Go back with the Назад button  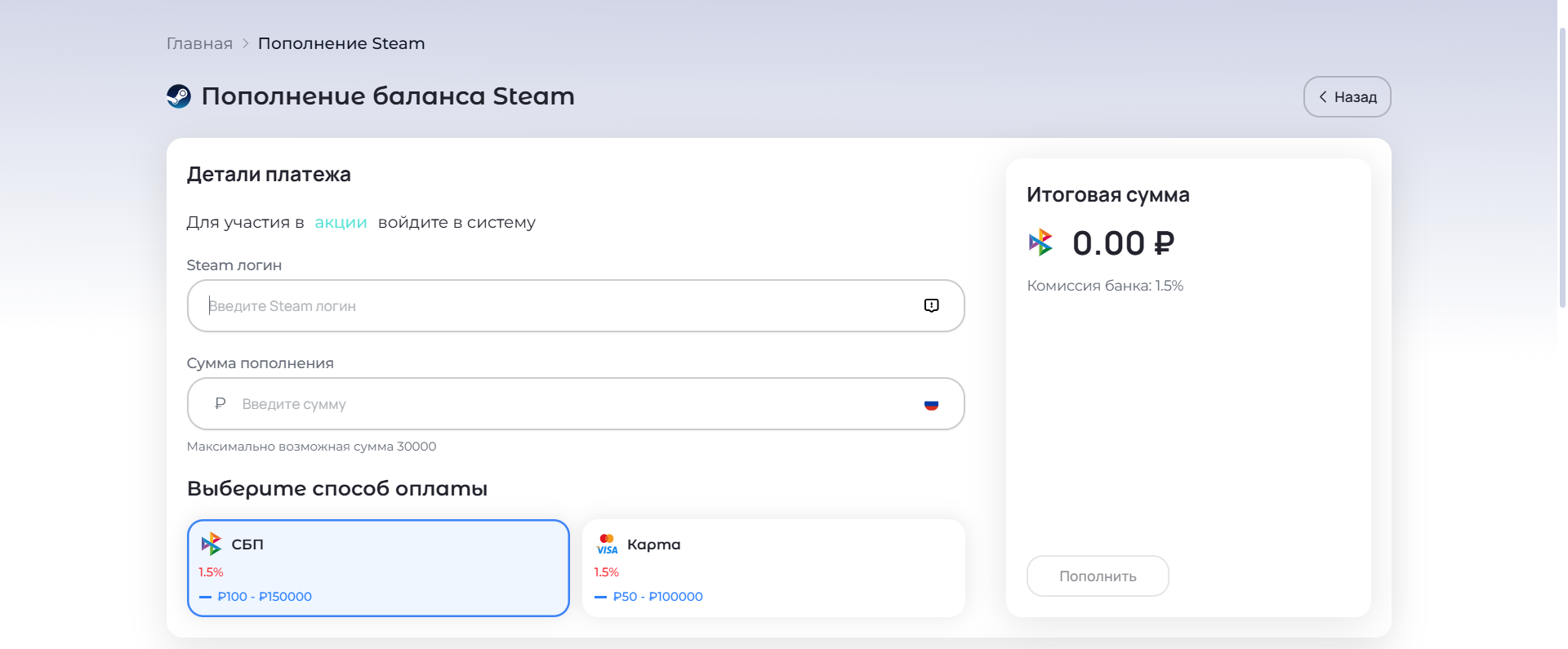pos(1347,96)
